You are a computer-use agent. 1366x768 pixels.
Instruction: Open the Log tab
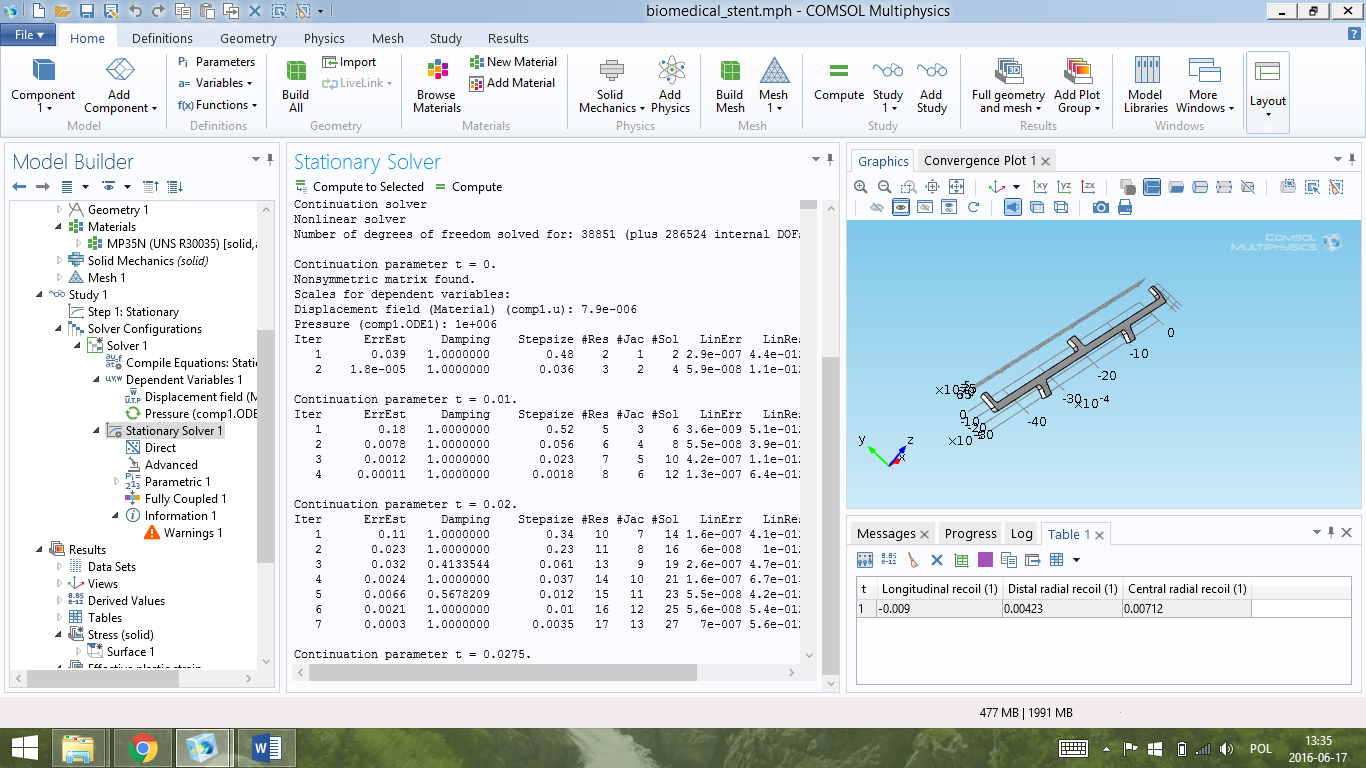1021,534
